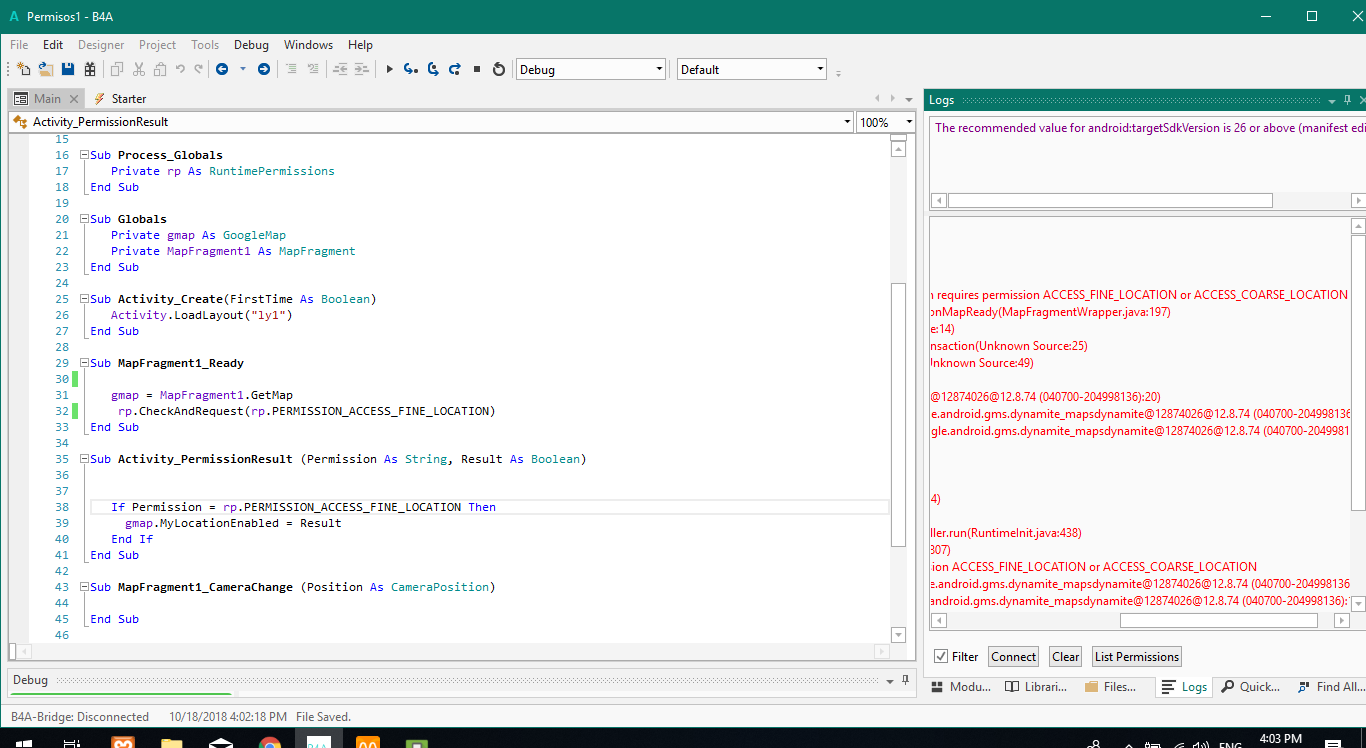
Task: Open the Default configuration dropdown
Action: click(x=820, y=69)
